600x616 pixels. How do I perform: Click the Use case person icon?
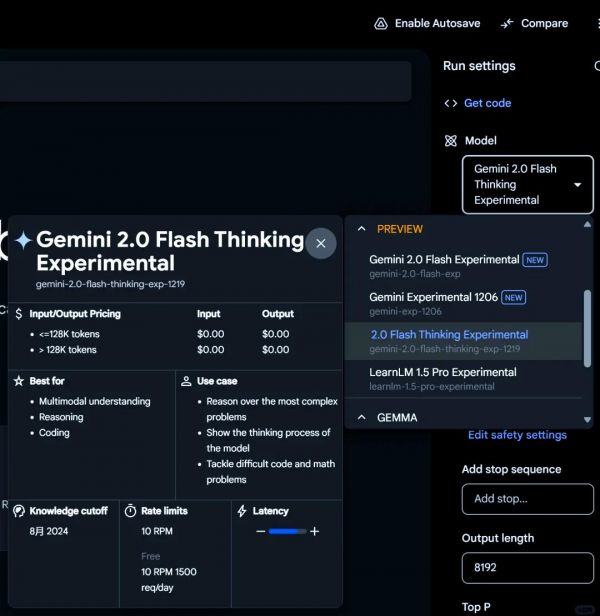pos(186,381)
